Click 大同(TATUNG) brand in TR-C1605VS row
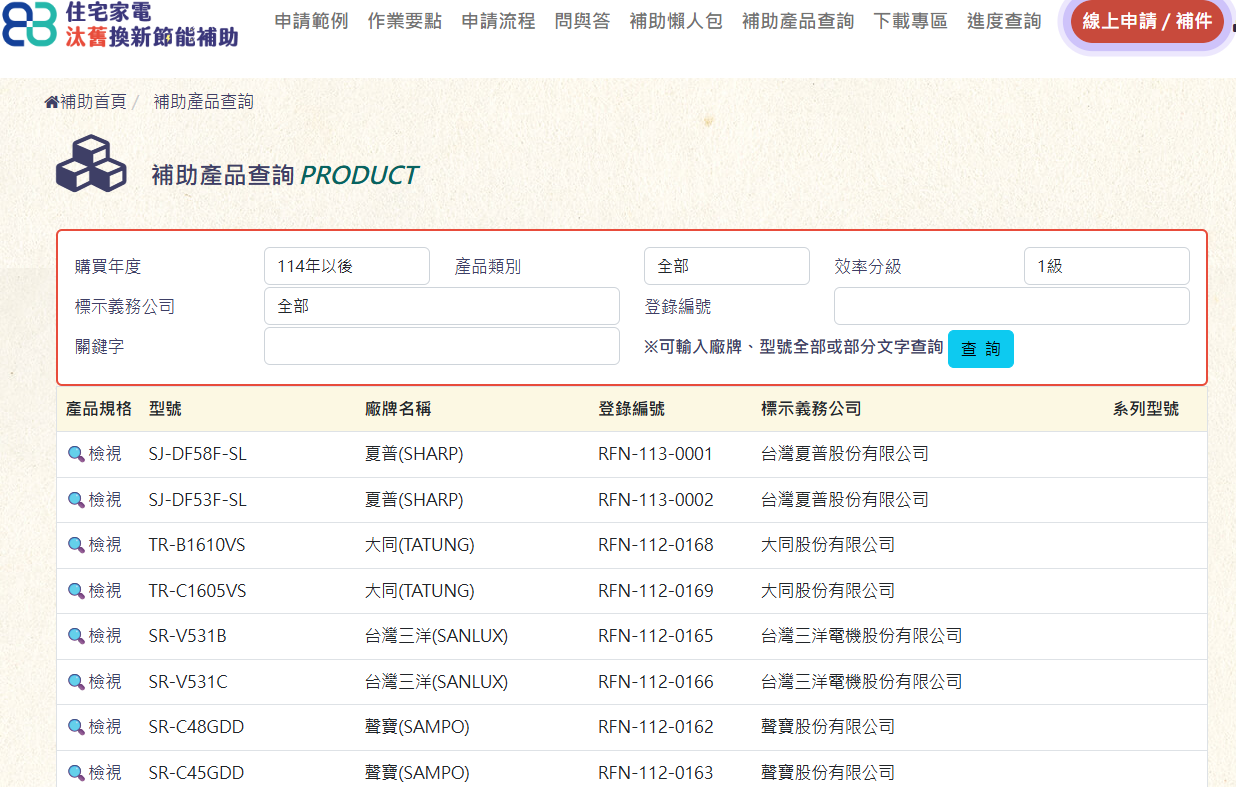This screenshot has height=787, width=1236. [x=420, y=591]
